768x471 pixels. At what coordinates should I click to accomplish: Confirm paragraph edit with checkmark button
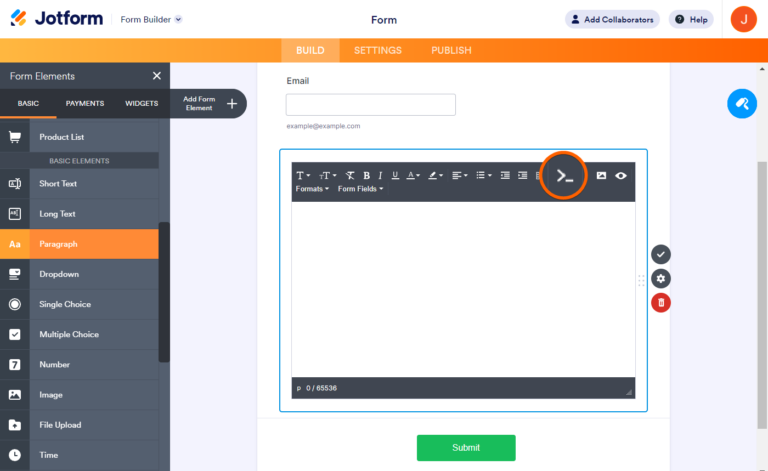661,255
